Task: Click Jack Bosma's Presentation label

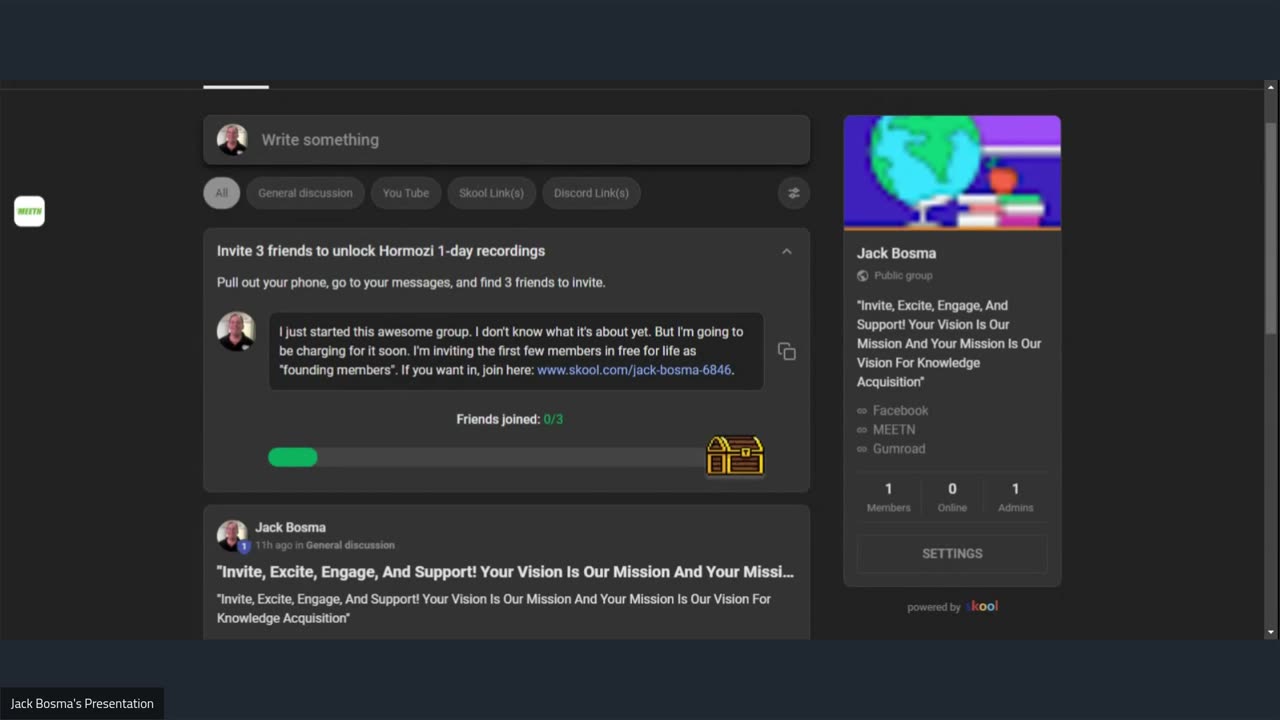Action: pyautogui.click(x=82, y=703)
